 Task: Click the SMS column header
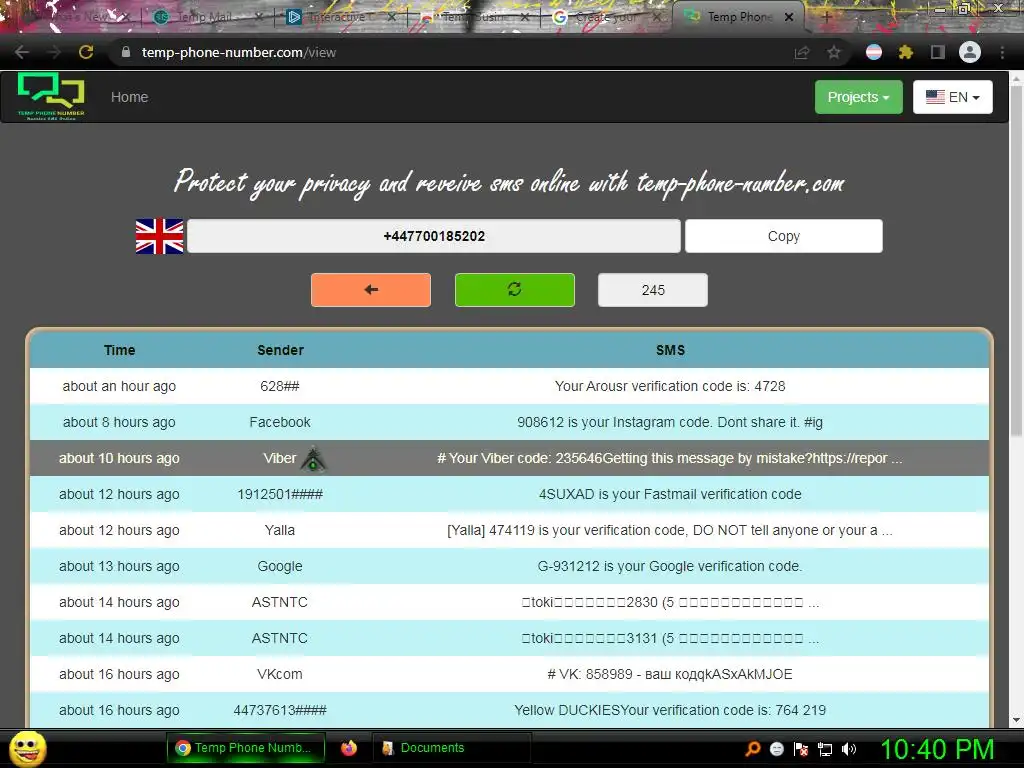(x=670, y=350)
